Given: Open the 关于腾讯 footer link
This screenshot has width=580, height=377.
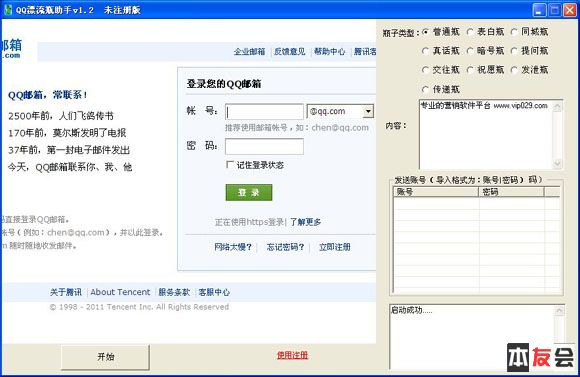Looking at the screenshot, I should (x=66, y=292).
